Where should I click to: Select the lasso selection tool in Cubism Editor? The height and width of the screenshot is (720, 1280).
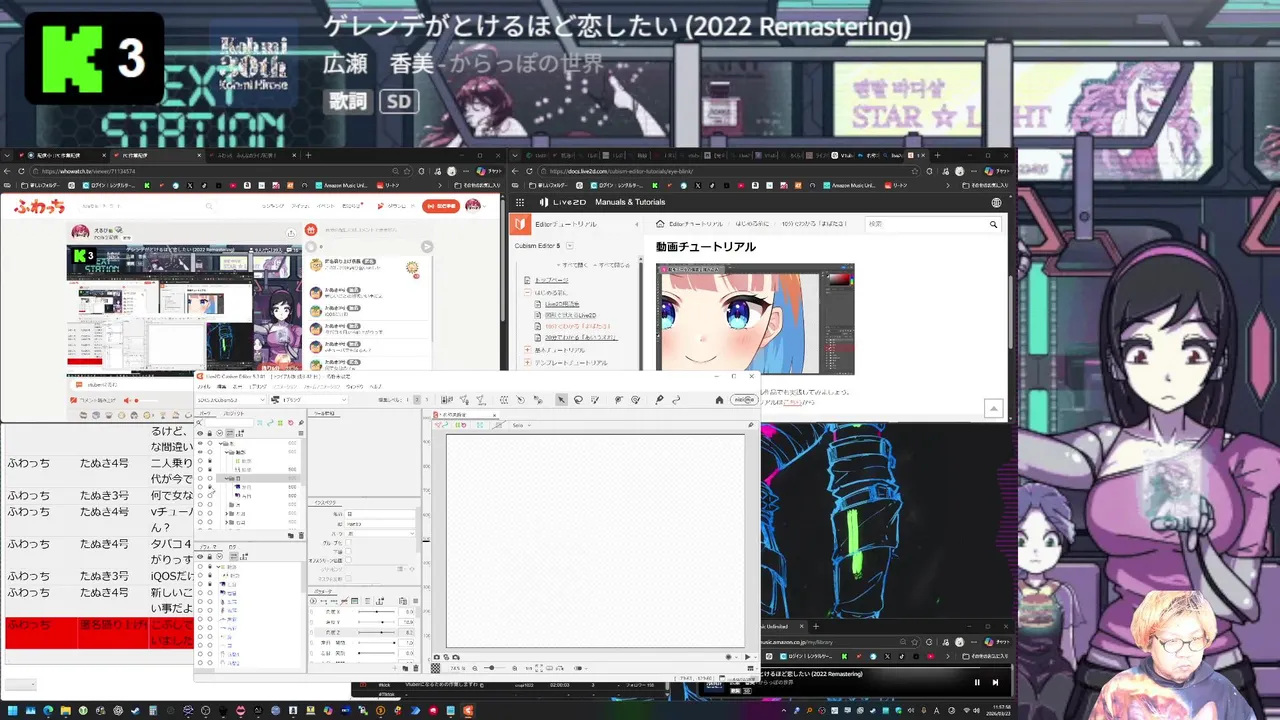click(578, 400)
